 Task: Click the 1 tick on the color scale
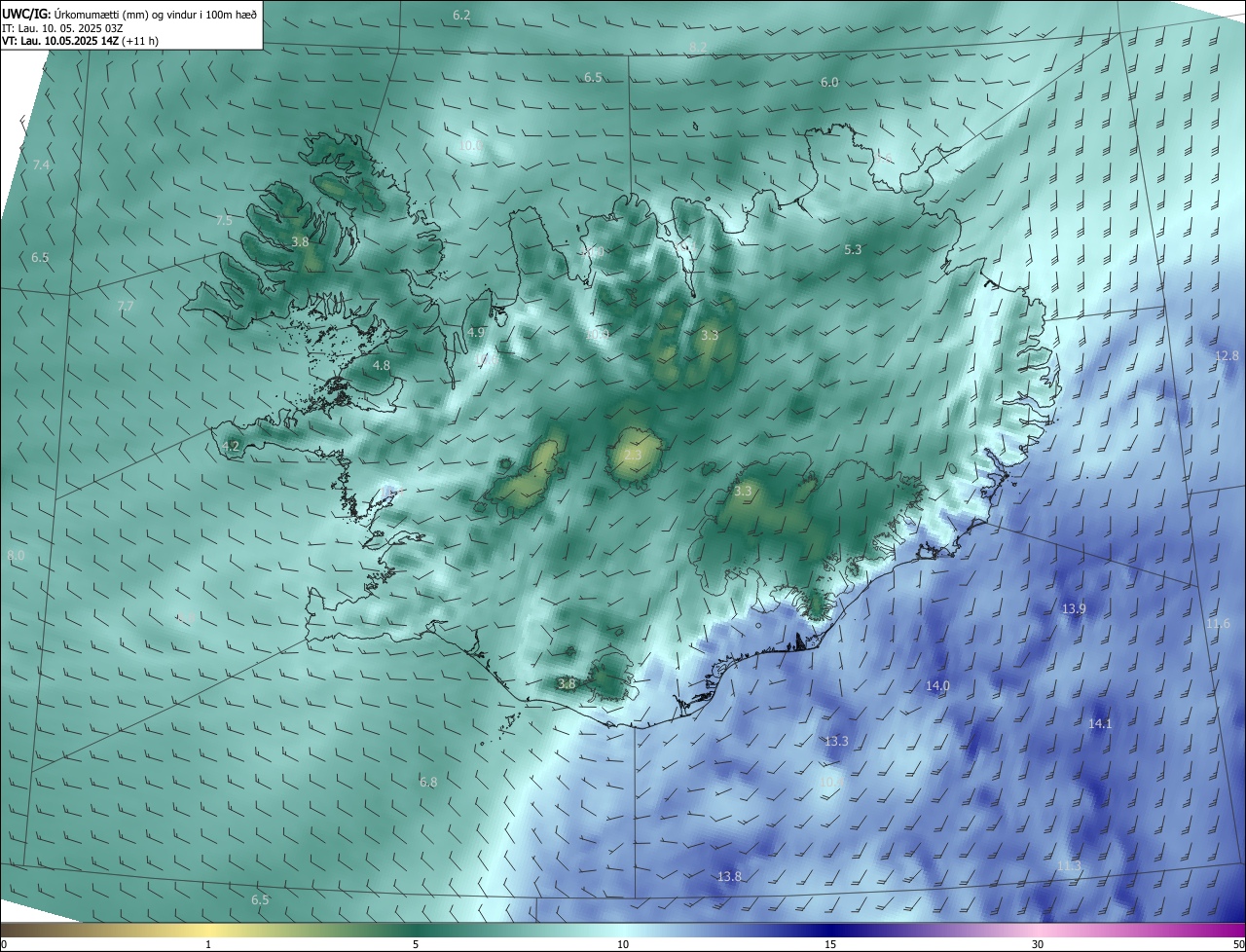coord(208,944)
